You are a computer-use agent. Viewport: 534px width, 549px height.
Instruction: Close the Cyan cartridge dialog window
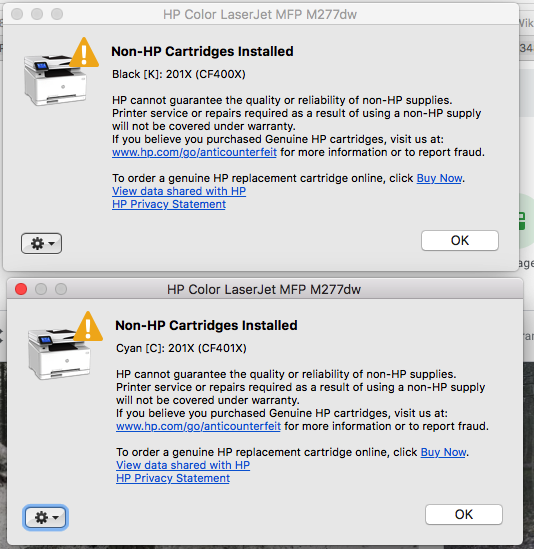click(x=21, y=289)
